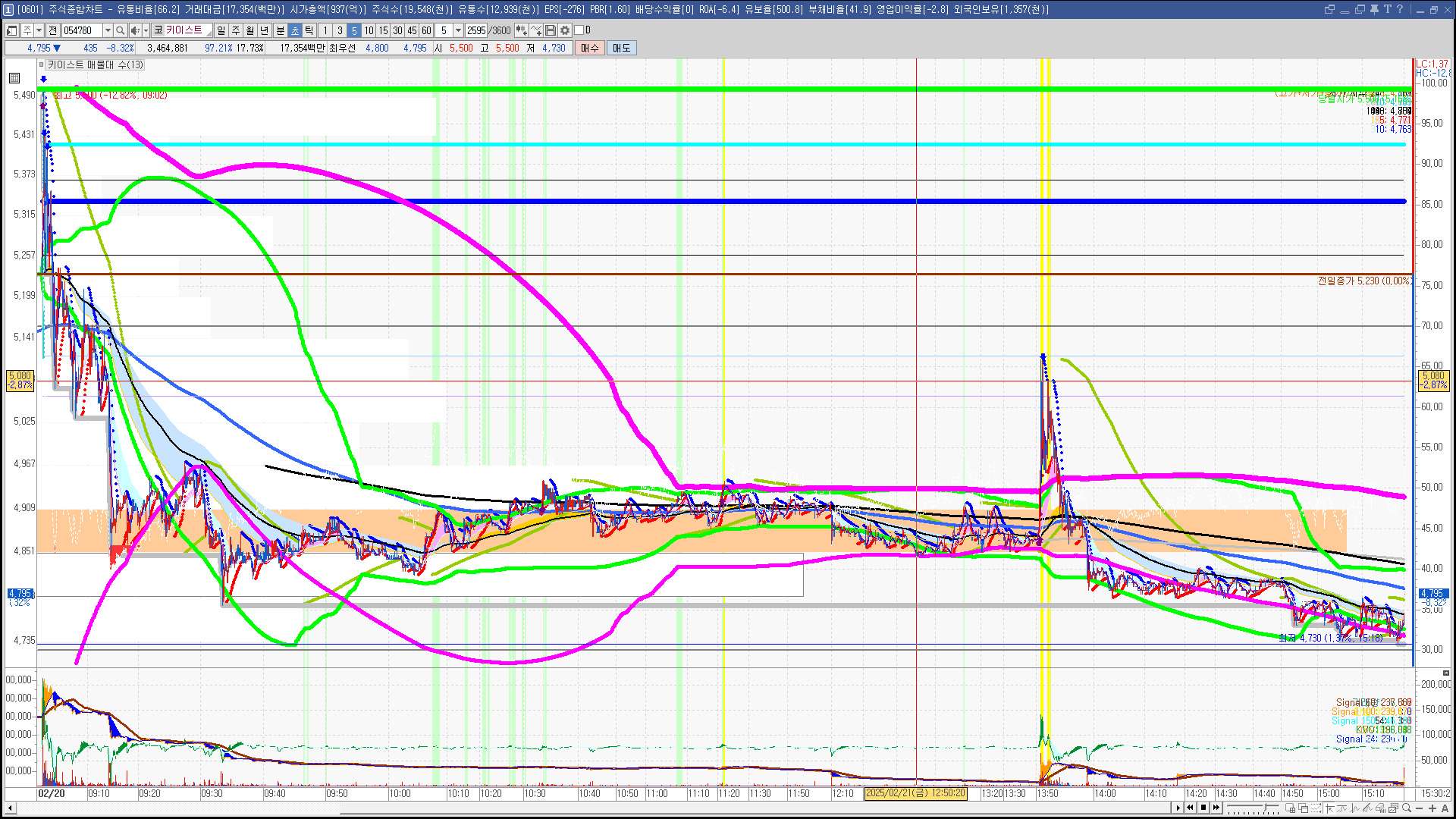Toggle the chart grid table icon

click(x=14, y=78)
